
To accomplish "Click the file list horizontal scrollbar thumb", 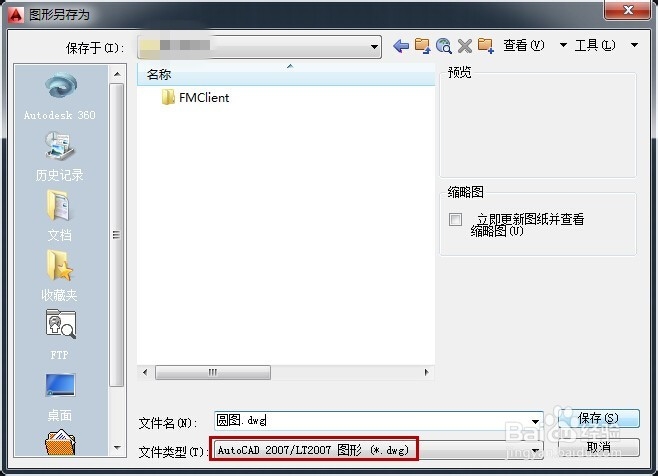I will point(213,372).
